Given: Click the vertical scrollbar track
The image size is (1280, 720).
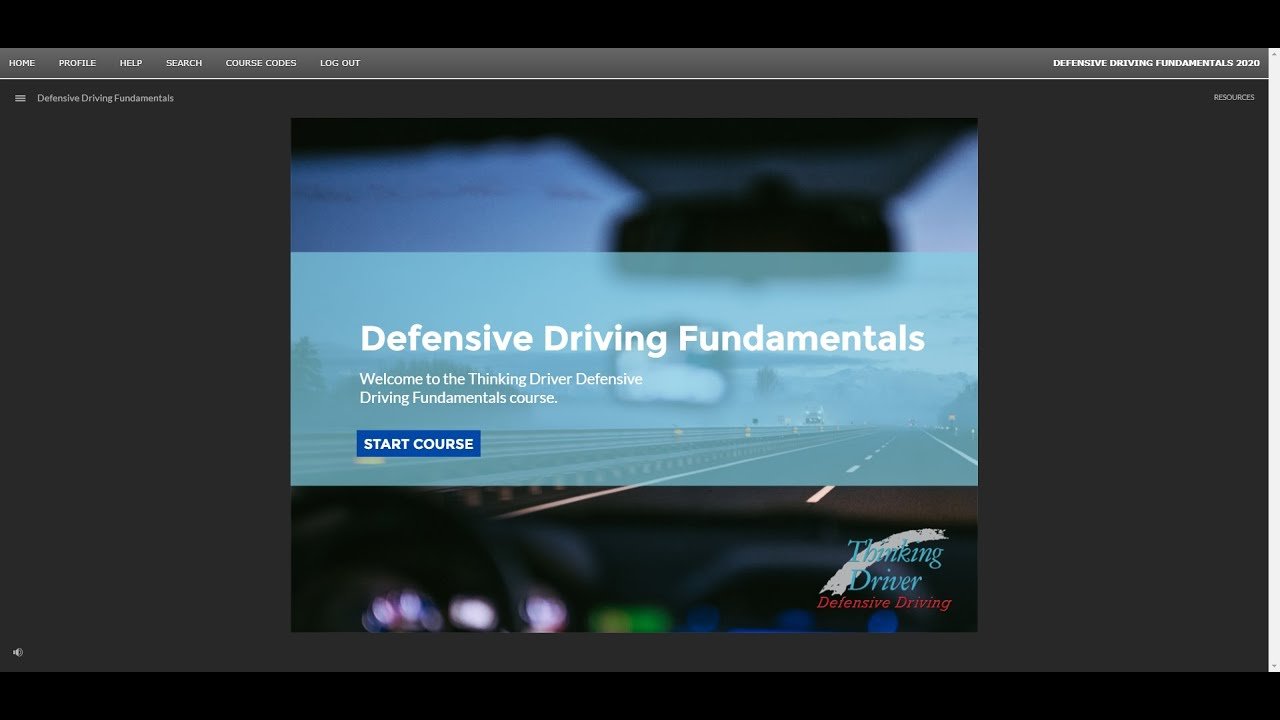Looking at the screenshot, I should [1274, 360].
